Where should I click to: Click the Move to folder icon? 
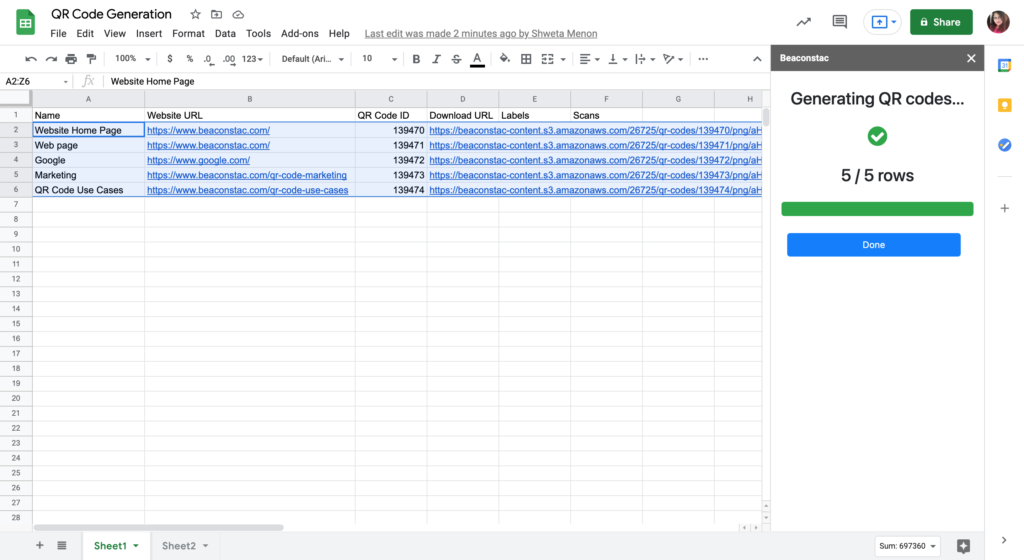(217, 14)
